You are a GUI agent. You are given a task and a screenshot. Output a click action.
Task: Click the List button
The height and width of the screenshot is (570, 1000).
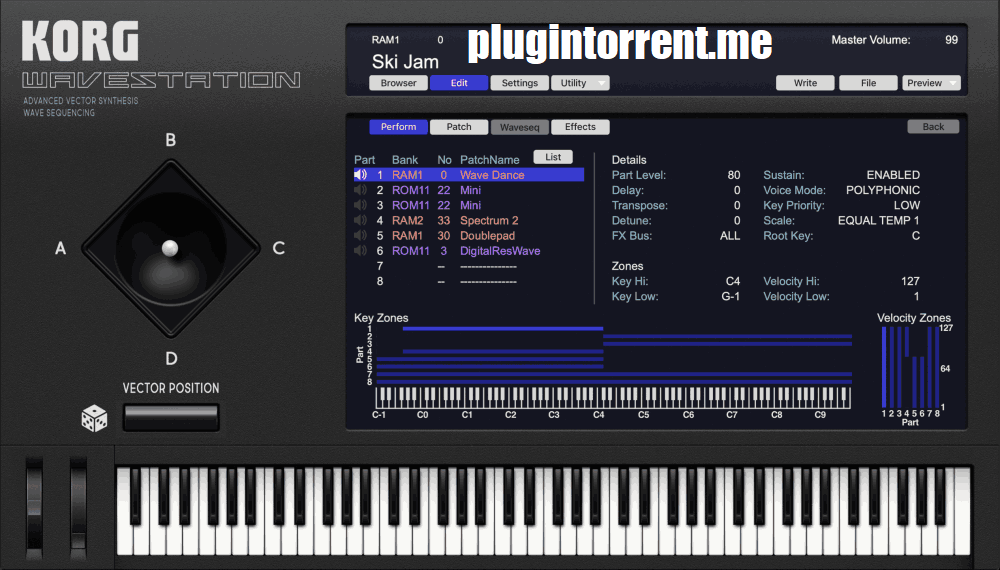click(553, 157)
